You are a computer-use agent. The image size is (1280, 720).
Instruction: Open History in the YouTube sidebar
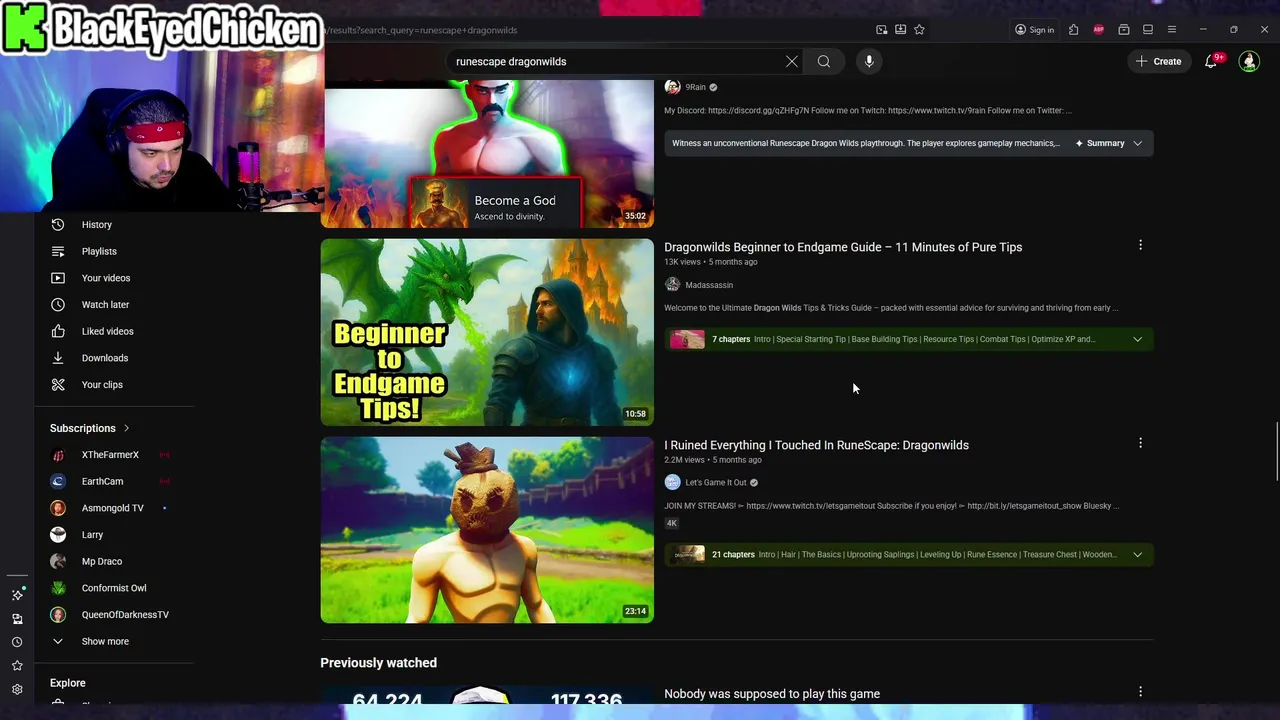pyautogui.click(x=114, y=225)
